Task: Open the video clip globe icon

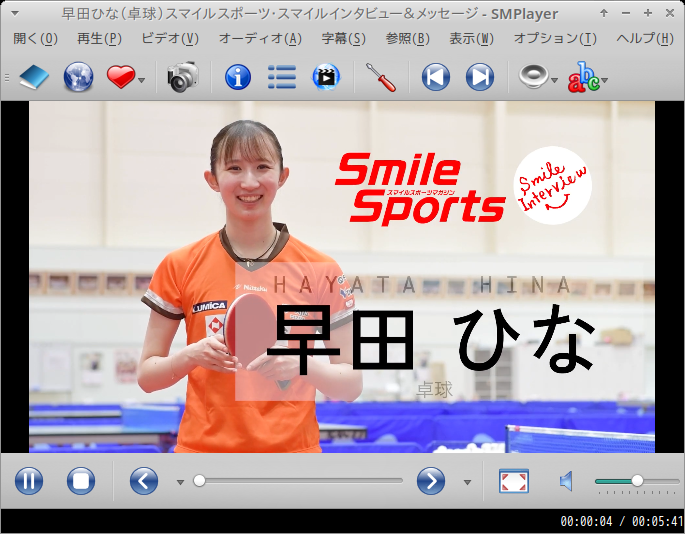Action: 326,77
